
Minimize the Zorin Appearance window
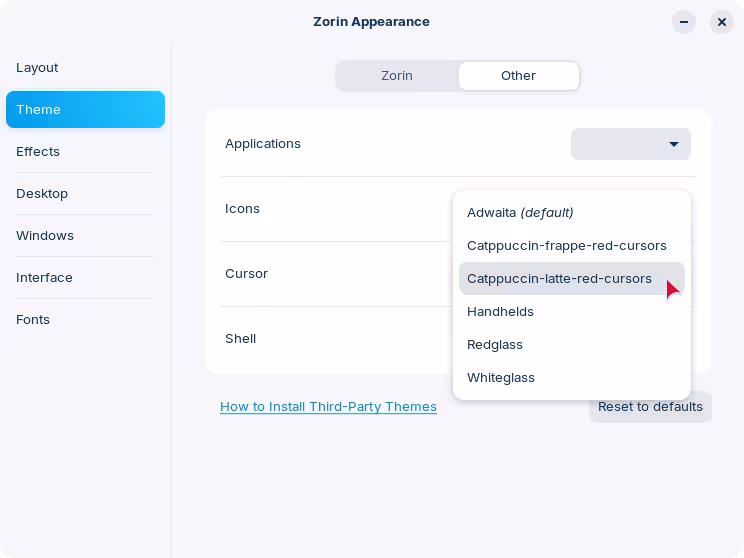pos(684,22)
